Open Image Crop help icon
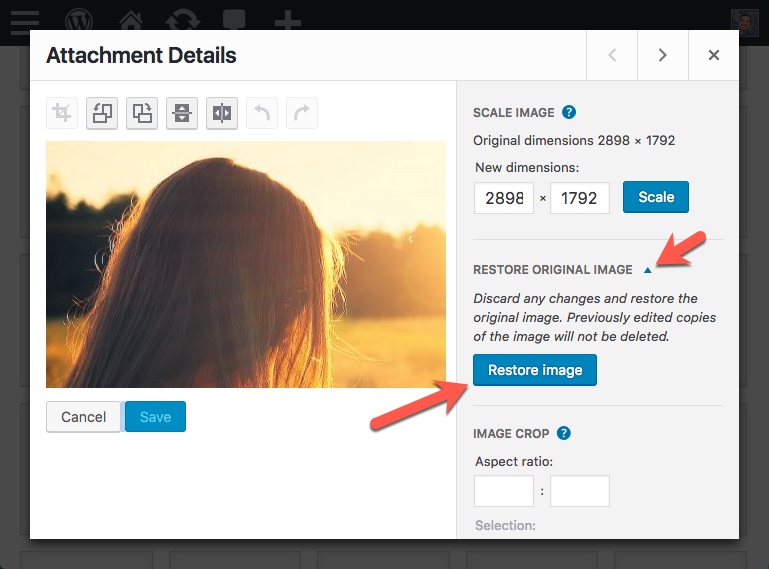The width and height of the screenshot is (769, 569). 564,433
